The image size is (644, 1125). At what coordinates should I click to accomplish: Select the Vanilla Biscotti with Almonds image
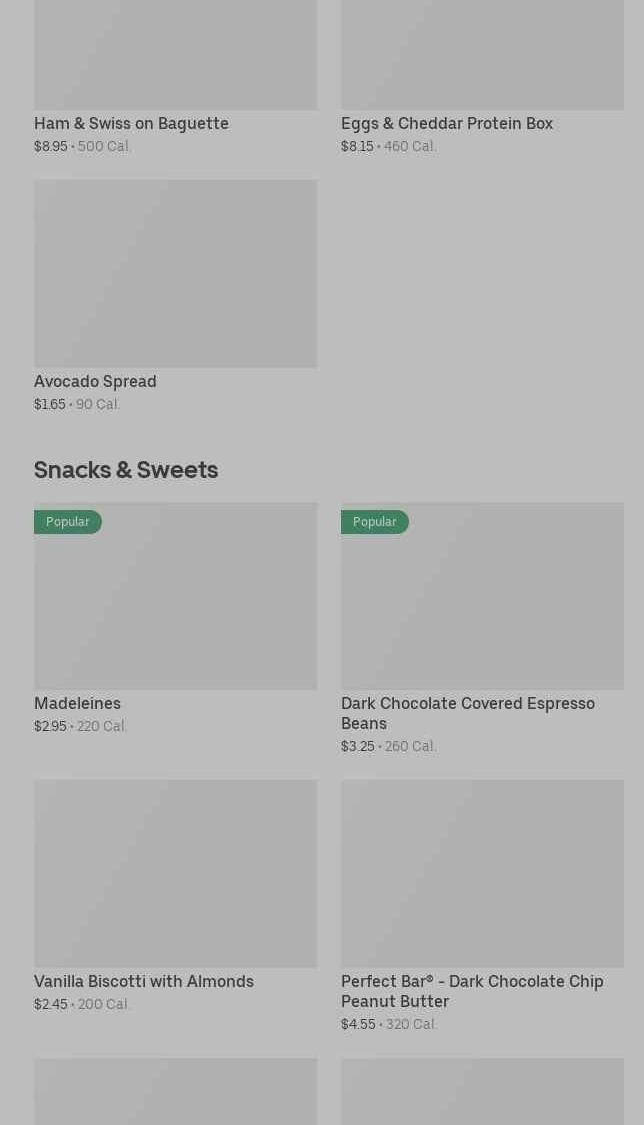click(x=175, y=873)
